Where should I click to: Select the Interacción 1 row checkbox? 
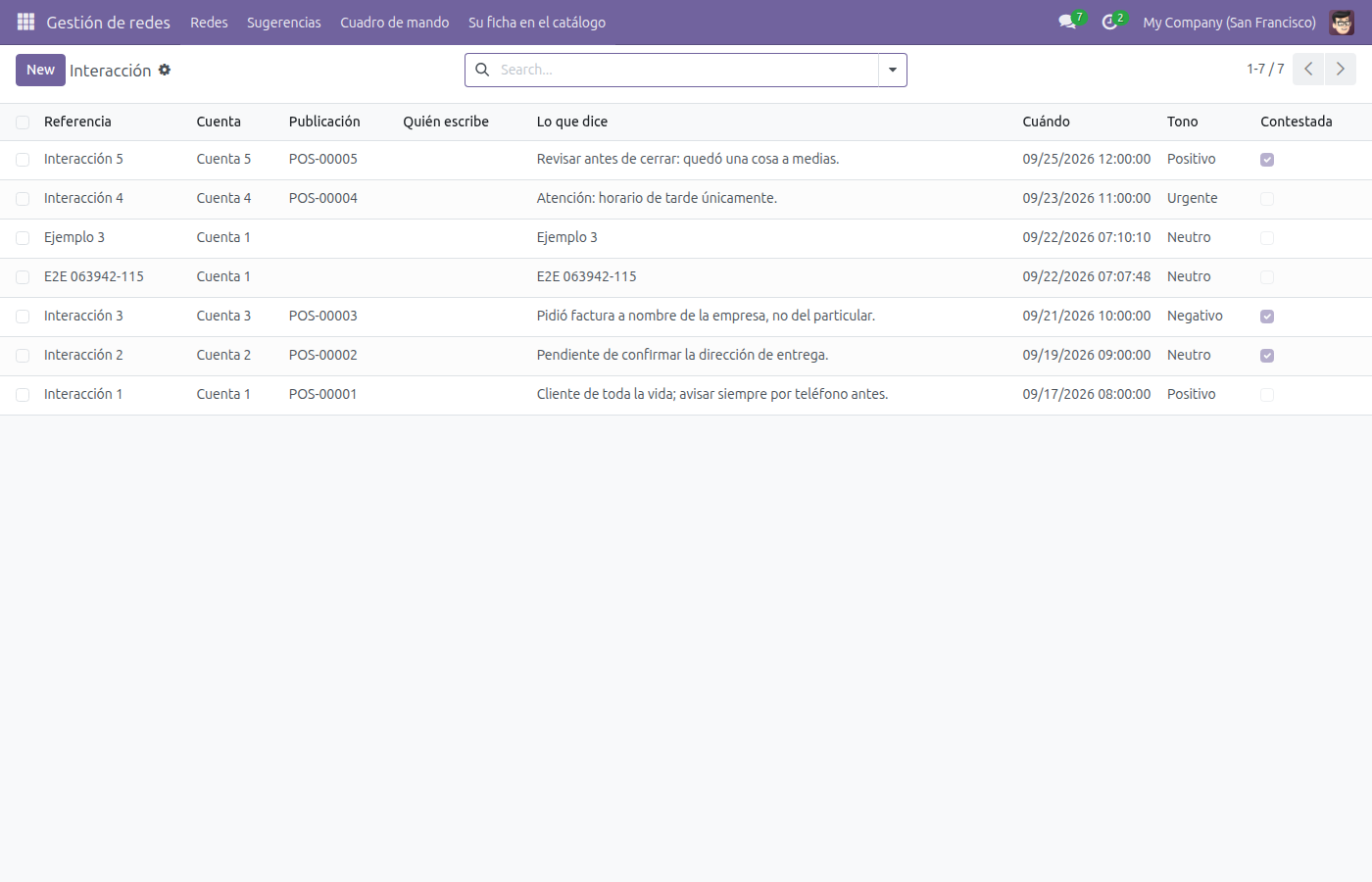click(23, 395)
